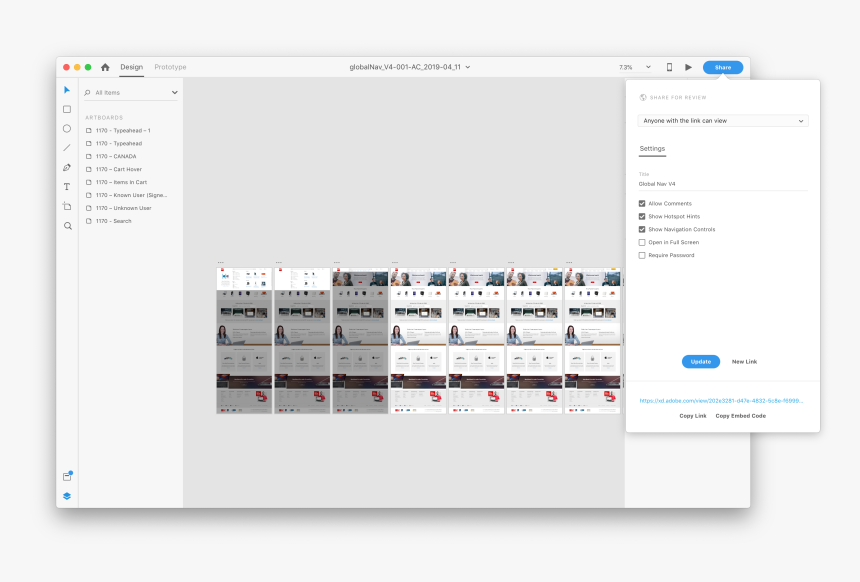Uncheck Show Navigation Controls

coord(642,229)
